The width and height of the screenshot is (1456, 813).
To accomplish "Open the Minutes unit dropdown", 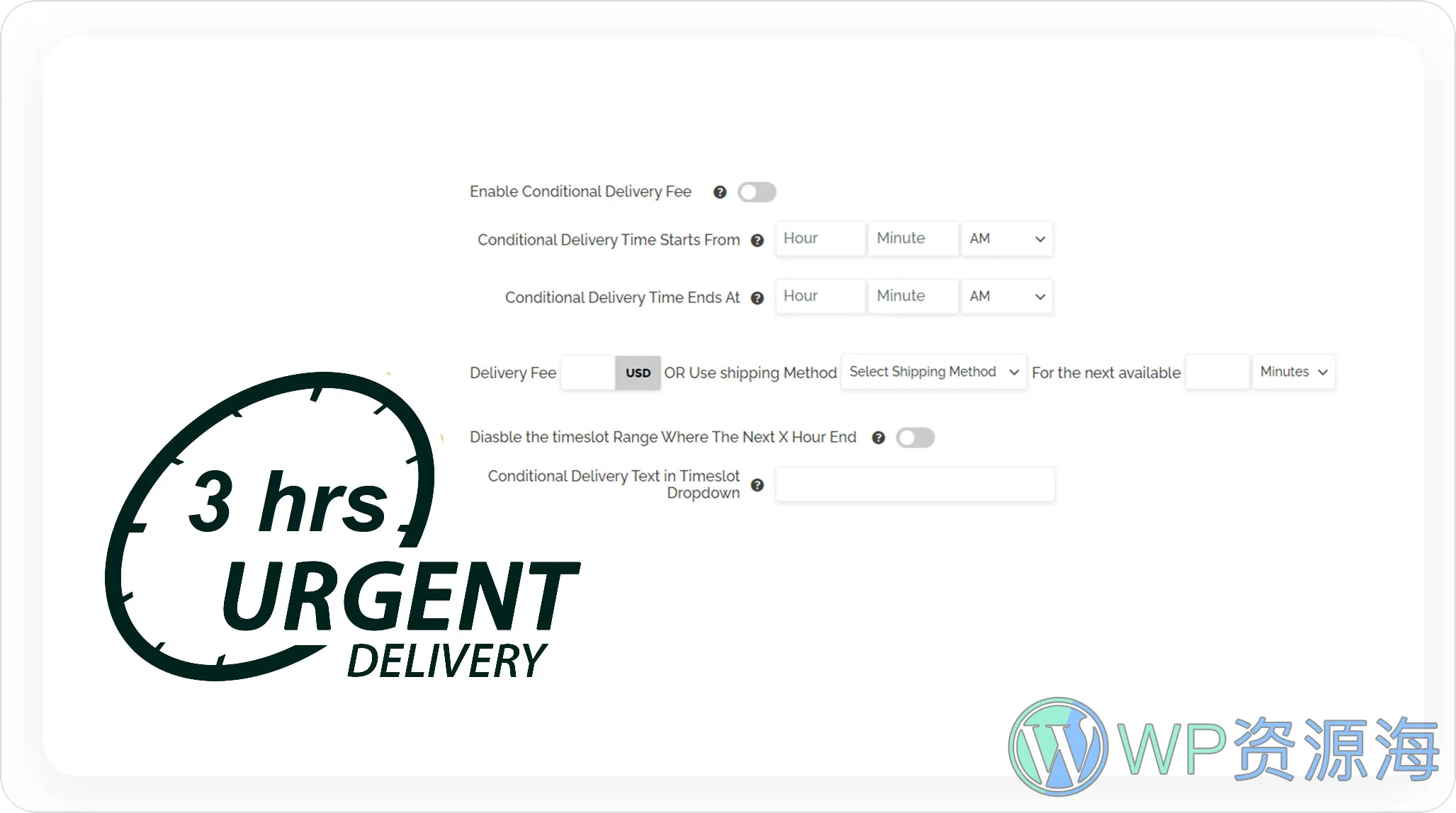I will pyautogui.click(x=1294, y=372).
